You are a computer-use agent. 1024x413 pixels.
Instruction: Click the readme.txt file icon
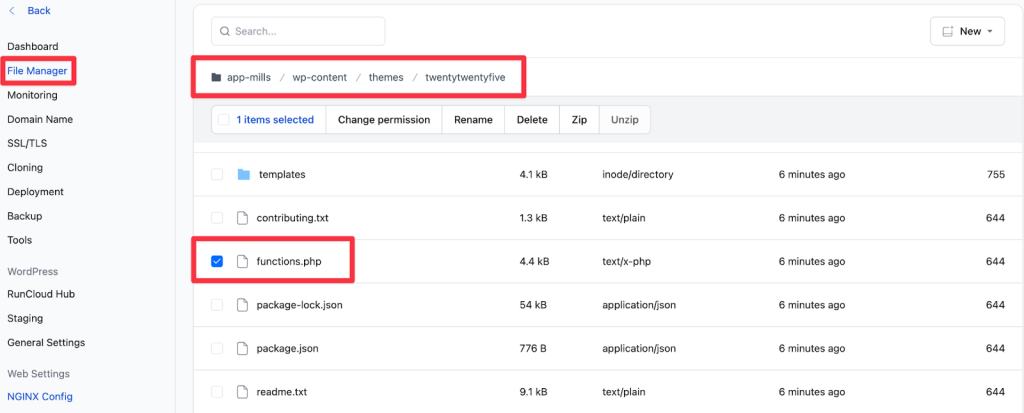point(241,391)
